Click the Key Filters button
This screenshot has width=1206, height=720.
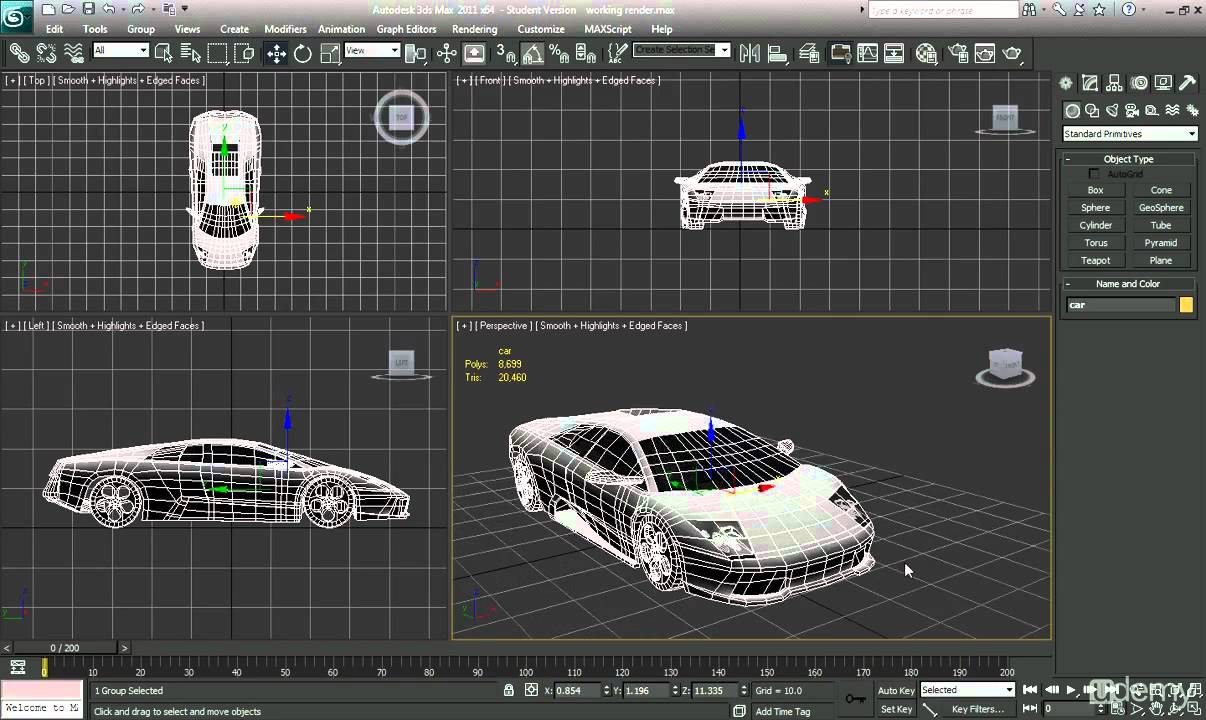coord(977,709)
